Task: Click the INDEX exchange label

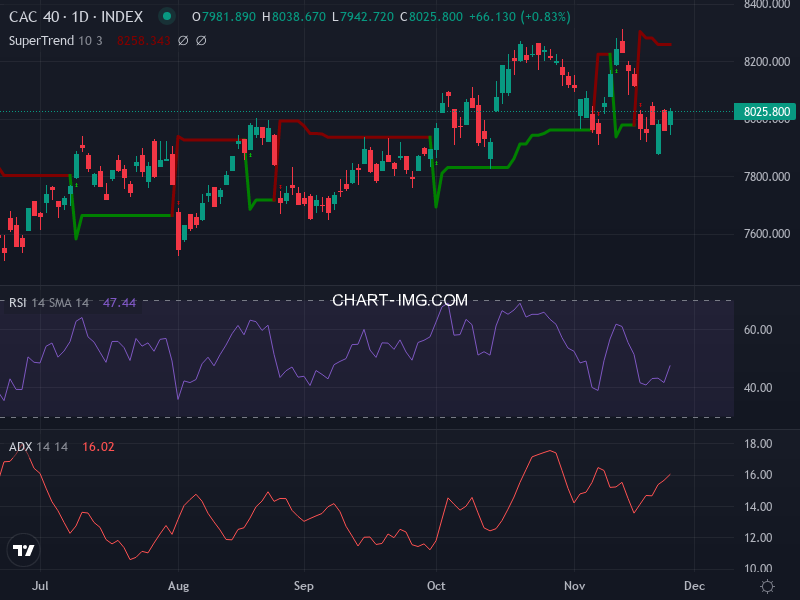Action: (122, 16)
